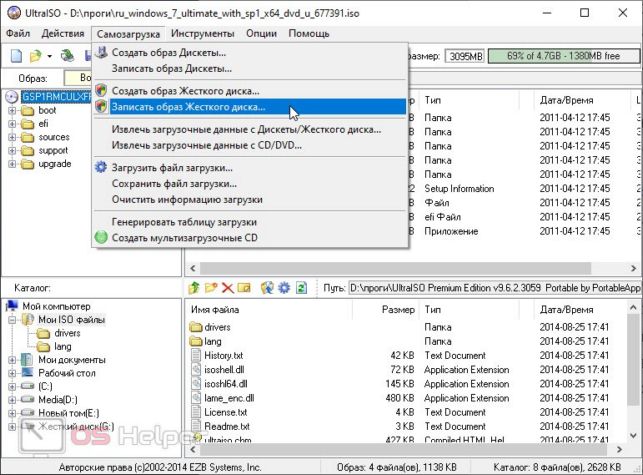Click the drivers folder icon in file list
Screen dimensions: 643x475
tap(197, 327)
